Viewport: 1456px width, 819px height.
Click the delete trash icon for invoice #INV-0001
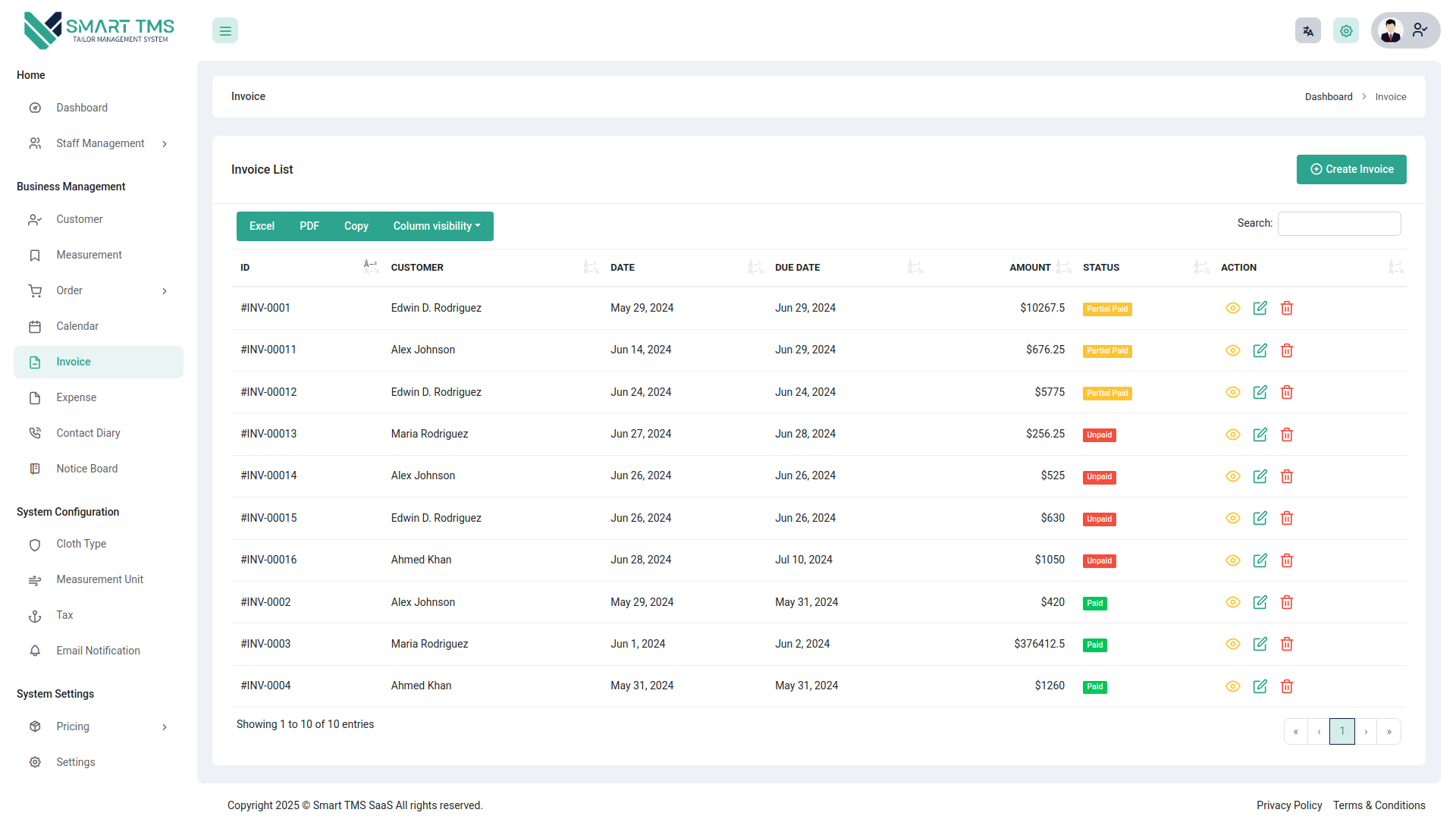[x=1287, y=308]
